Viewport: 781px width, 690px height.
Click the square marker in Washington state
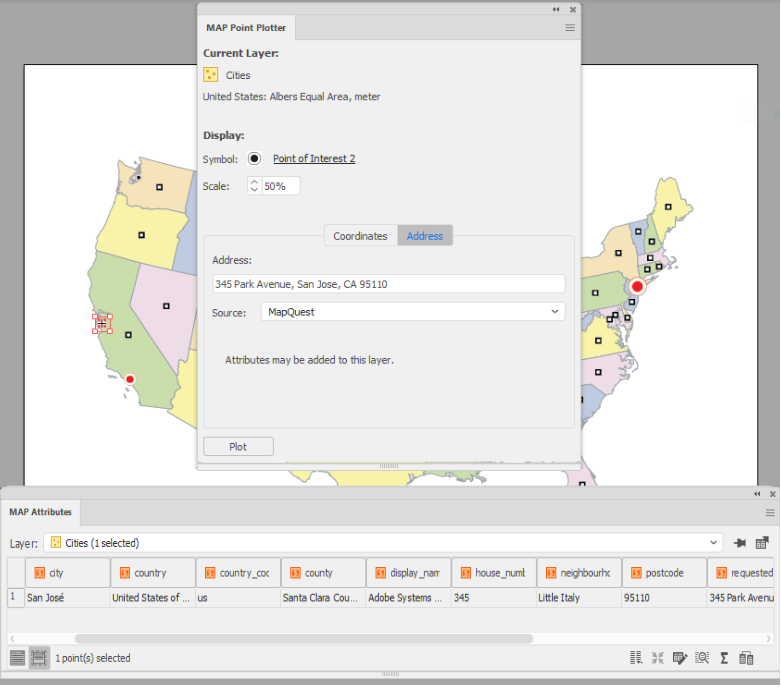pos(159,187)
